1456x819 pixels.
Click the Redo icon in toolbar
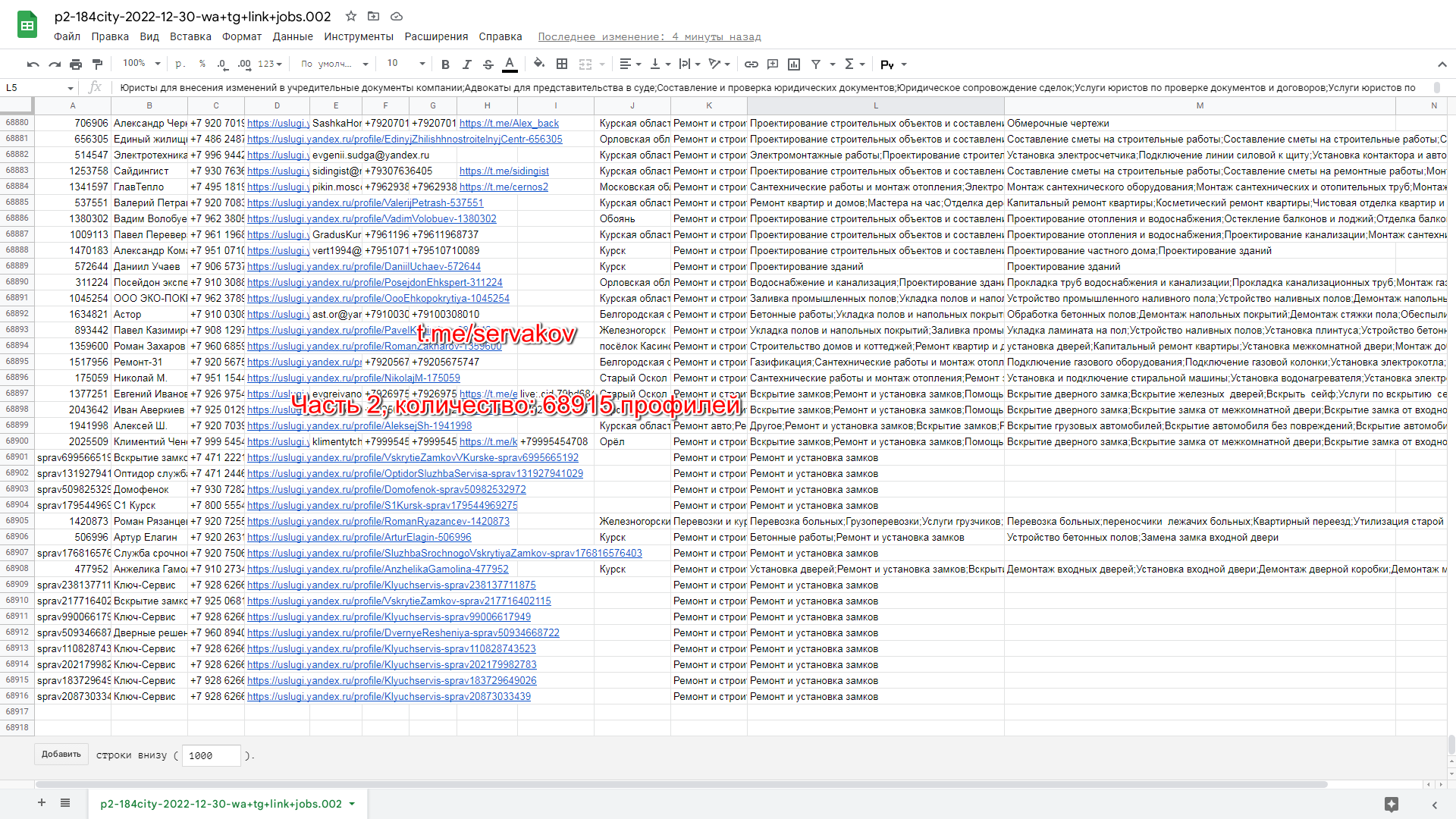[x=55, y=64]
